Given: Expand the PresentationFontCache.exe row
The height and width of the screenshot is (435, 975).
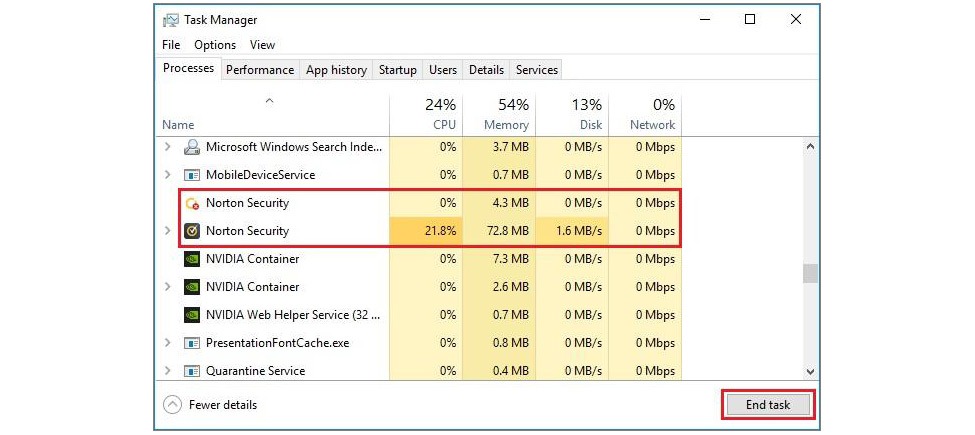Looking at the screenshot, I should click(x=167, y=343).
